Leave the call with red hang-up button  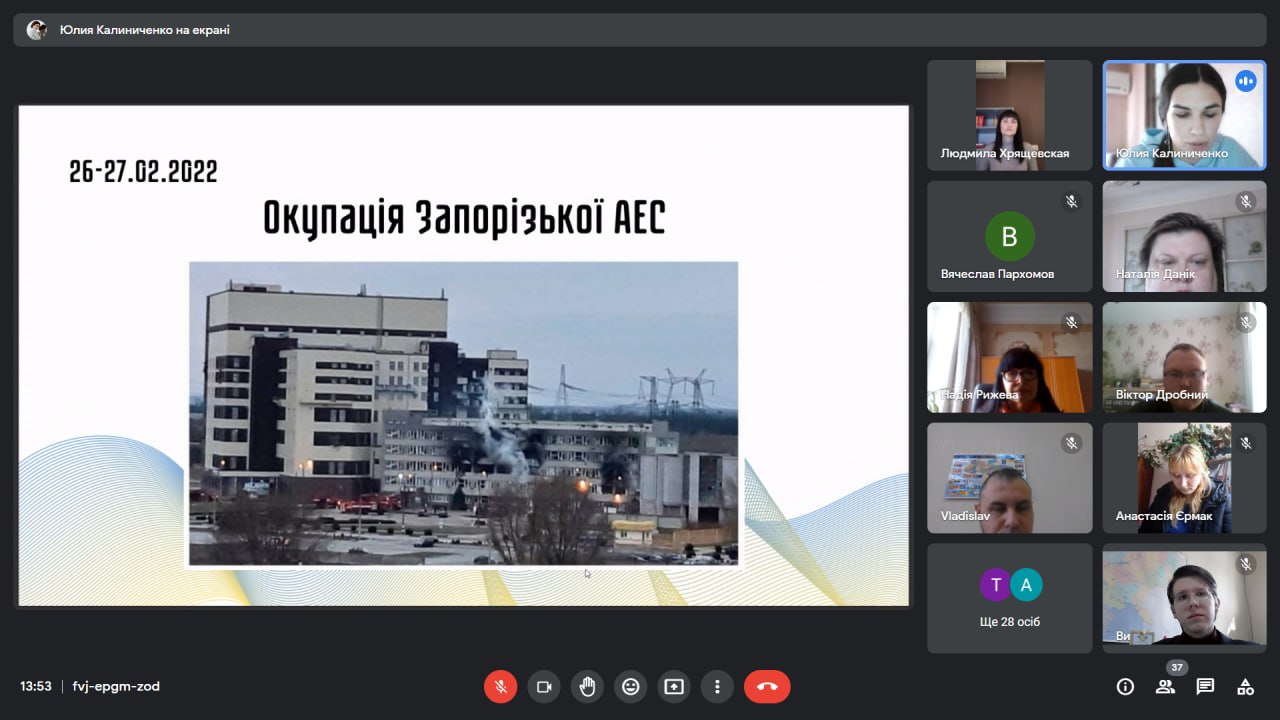[767, 687]
